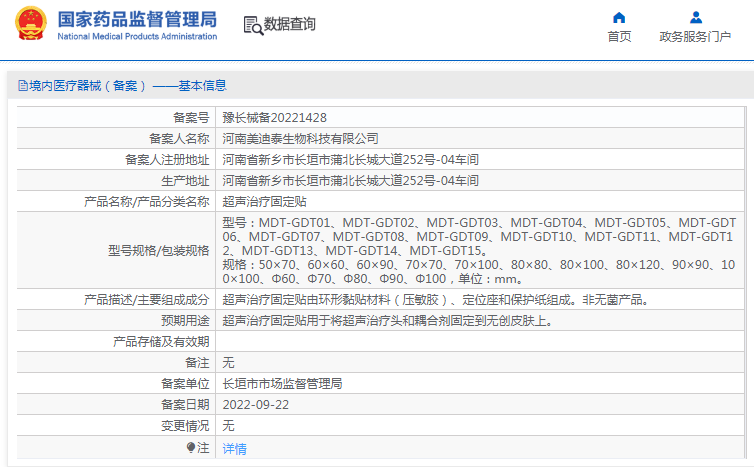
Task: Click 国家药品监督管理局 site title
Action: (138, 19)
